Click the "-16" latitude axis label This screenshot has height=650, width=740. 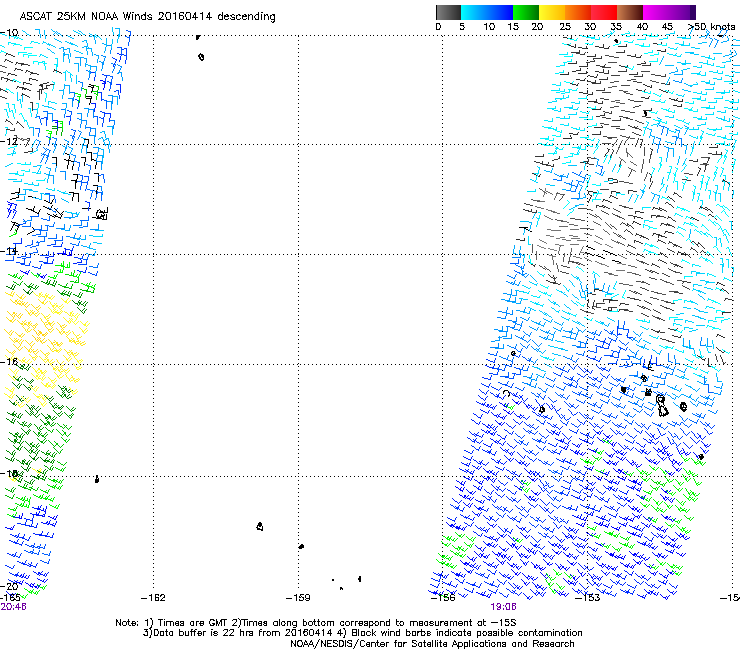[9, 361]
